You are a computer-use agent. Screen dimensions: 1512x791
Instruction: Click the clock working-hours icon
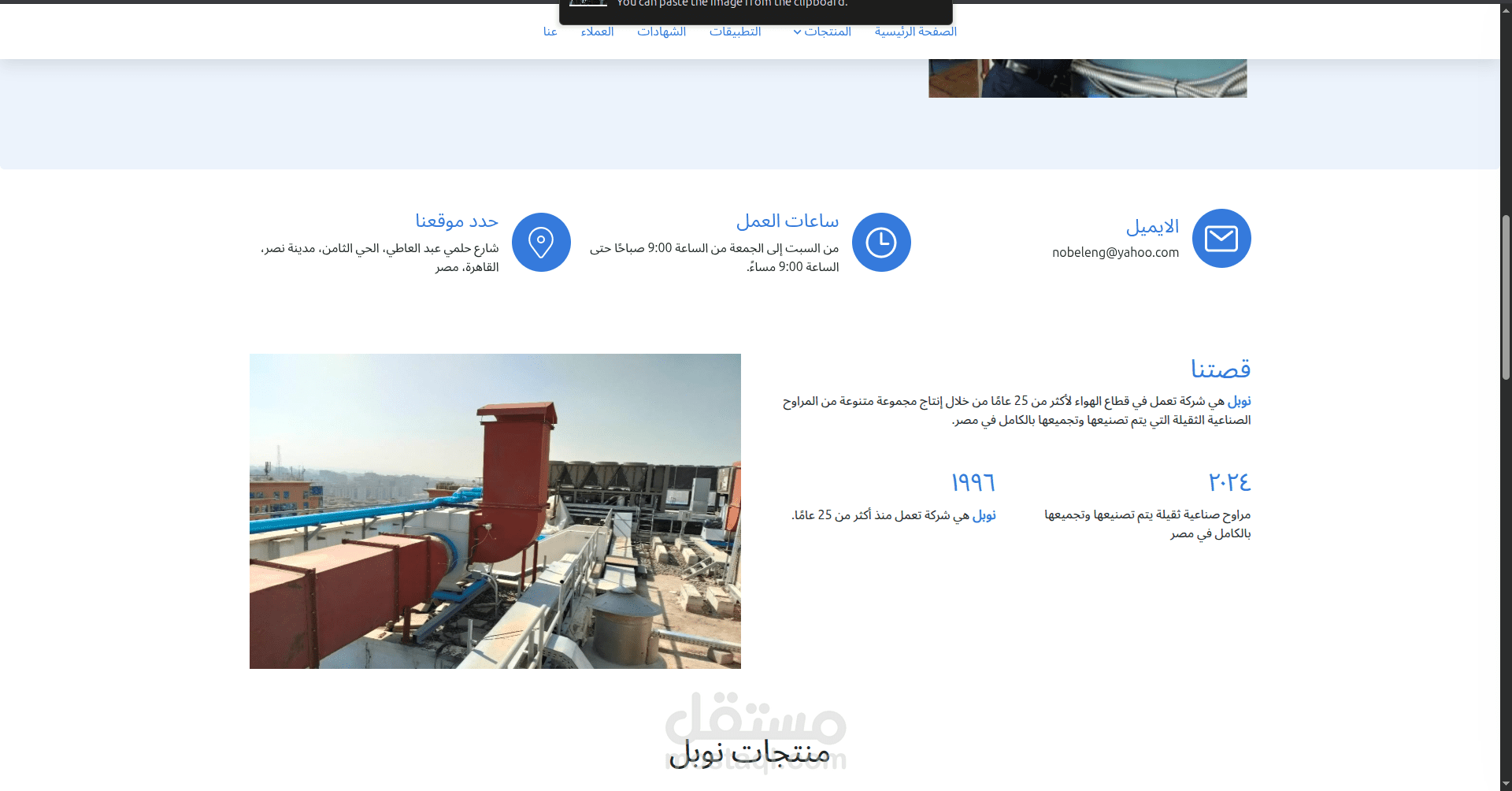(x=881, y=242)
